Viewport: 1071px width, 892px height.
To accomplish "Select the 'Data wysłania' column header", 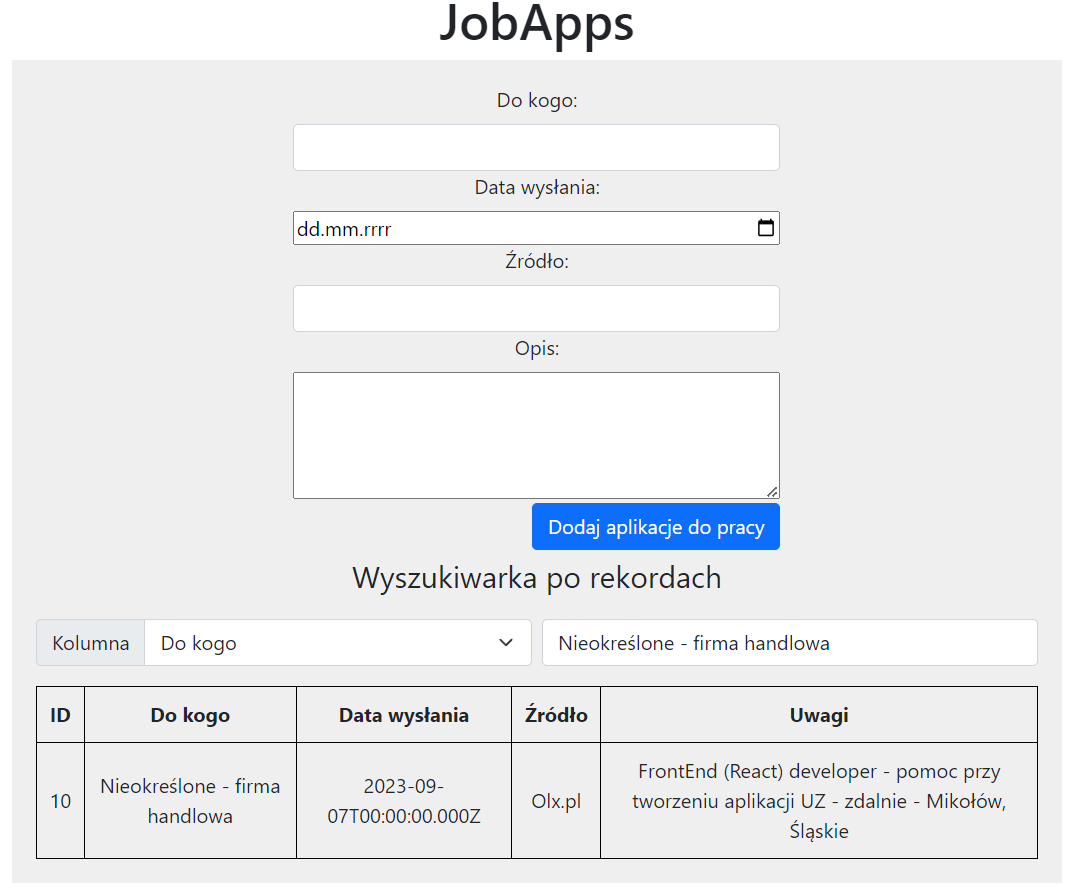I will tap(404, 714).
